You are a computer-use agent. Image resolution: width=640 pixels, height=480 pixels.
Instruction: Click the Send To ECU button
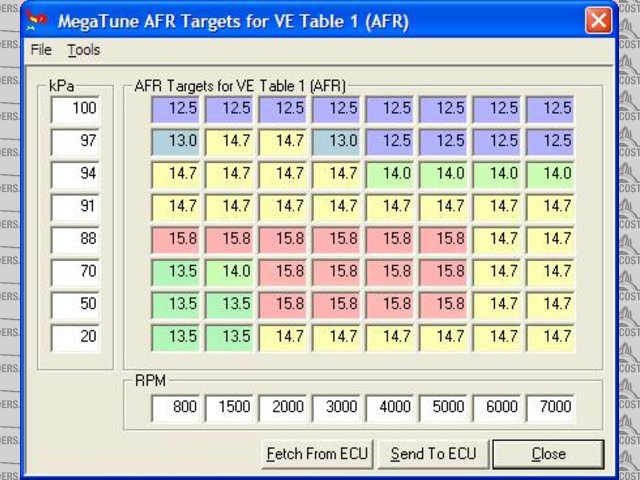pos(433,454)
